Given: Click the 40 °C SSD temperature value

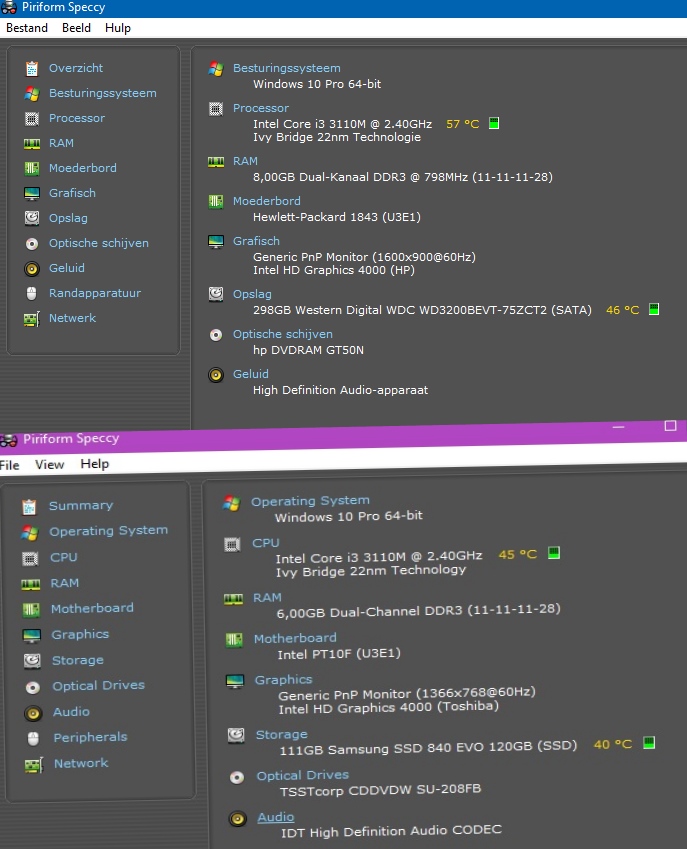Looking at the screenshot, I should (613, 744).
